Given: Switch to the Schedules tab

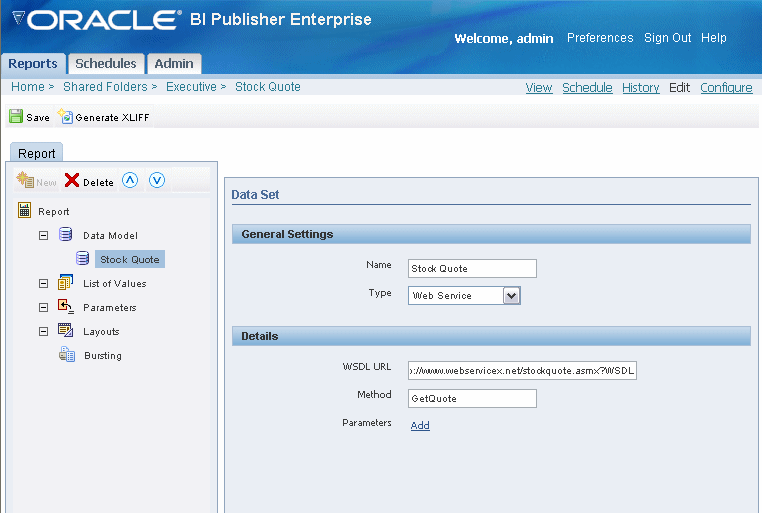Looking at the screenshot, I should 106,64.
